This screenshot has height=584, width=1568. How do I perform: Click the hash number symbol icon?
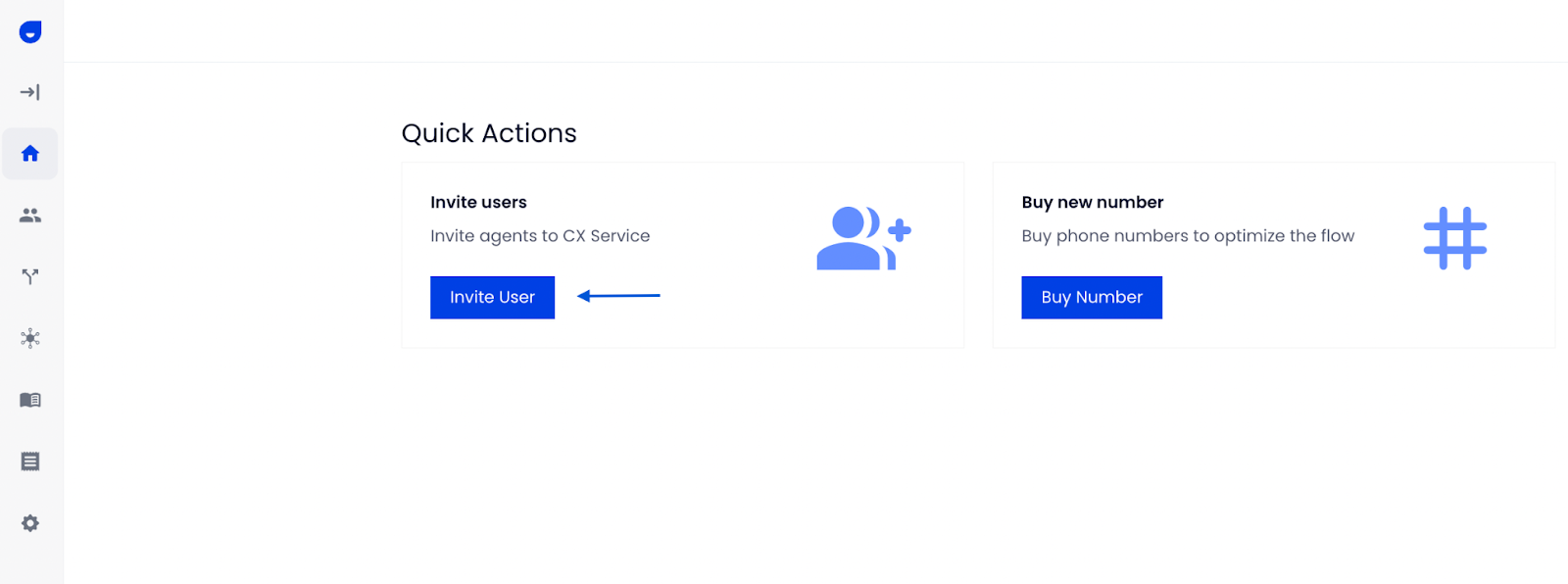pos(1455,238)
